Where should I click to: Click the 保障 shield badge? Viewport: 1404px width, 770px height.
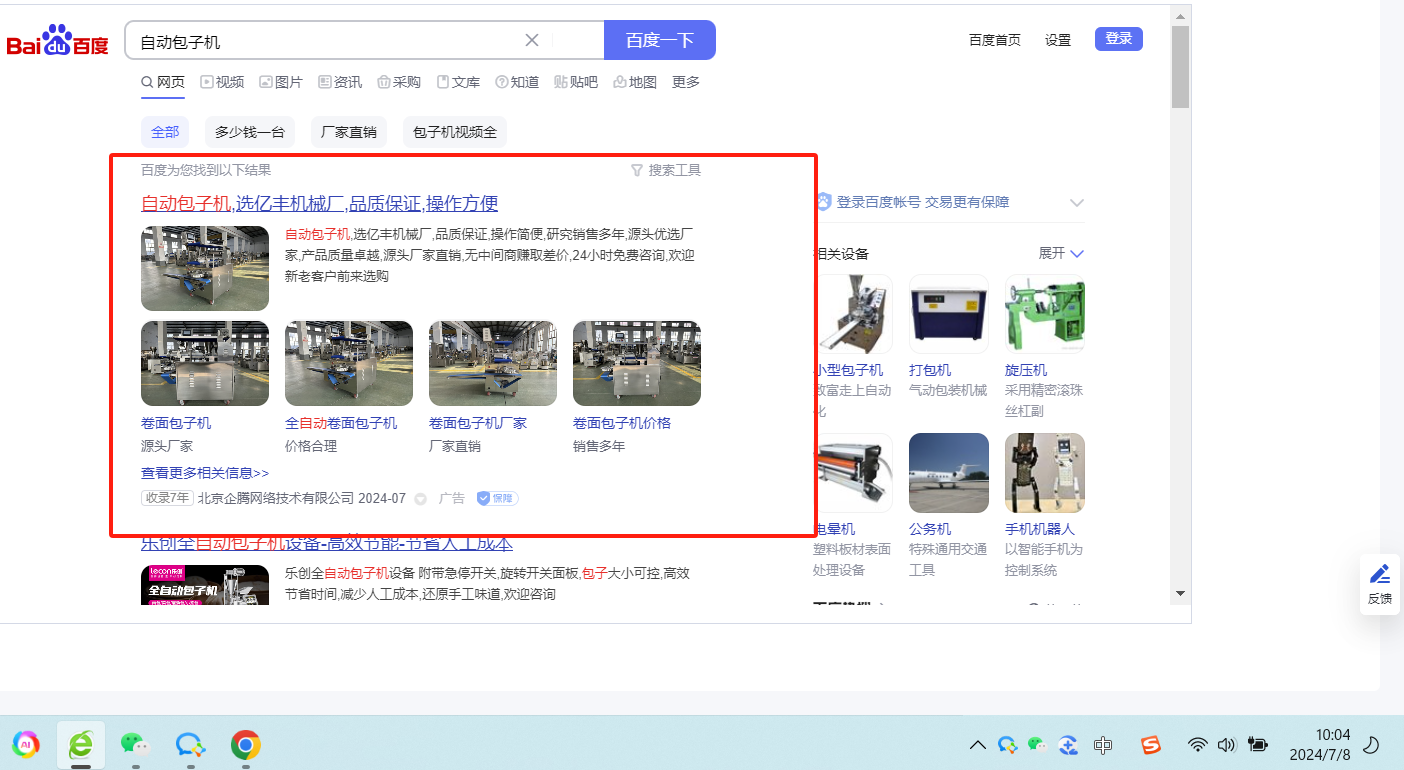[x=497, y=498]
